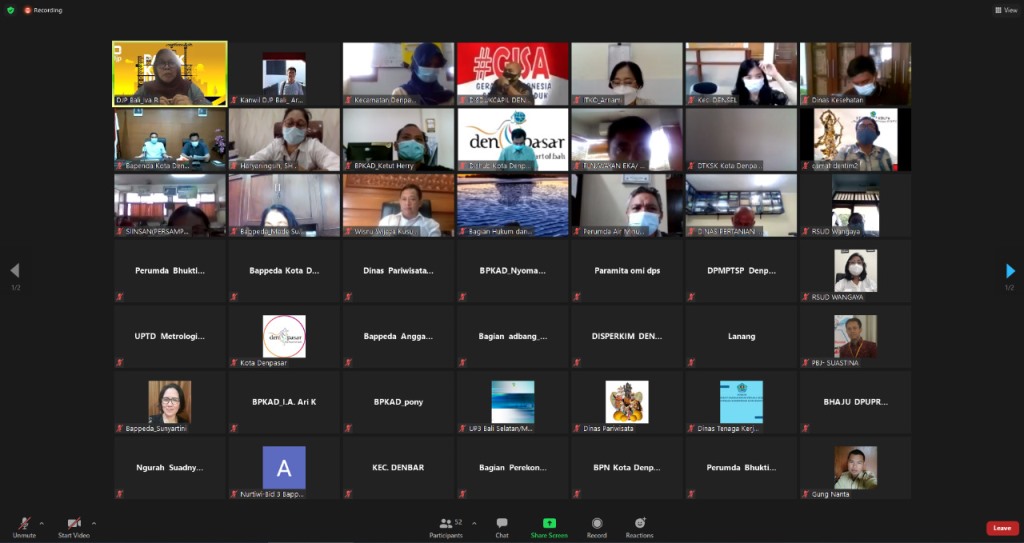Select the Lanang participant tile
1024x543 pixels.
pos(741,337)
